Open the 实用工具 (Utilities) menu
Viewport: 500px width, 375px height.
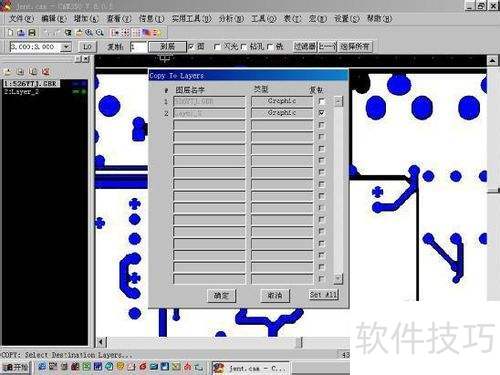pyautogui.click(x=192, y=18)
